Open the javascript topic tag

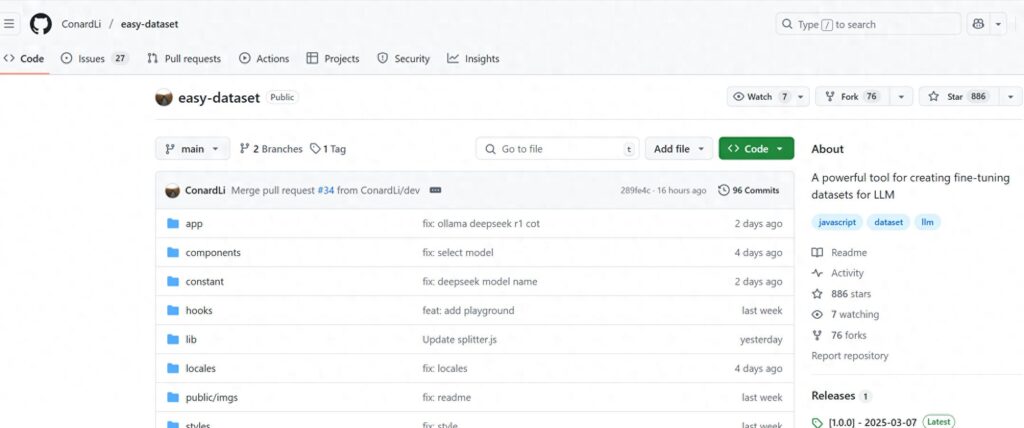tap(836, 222)
